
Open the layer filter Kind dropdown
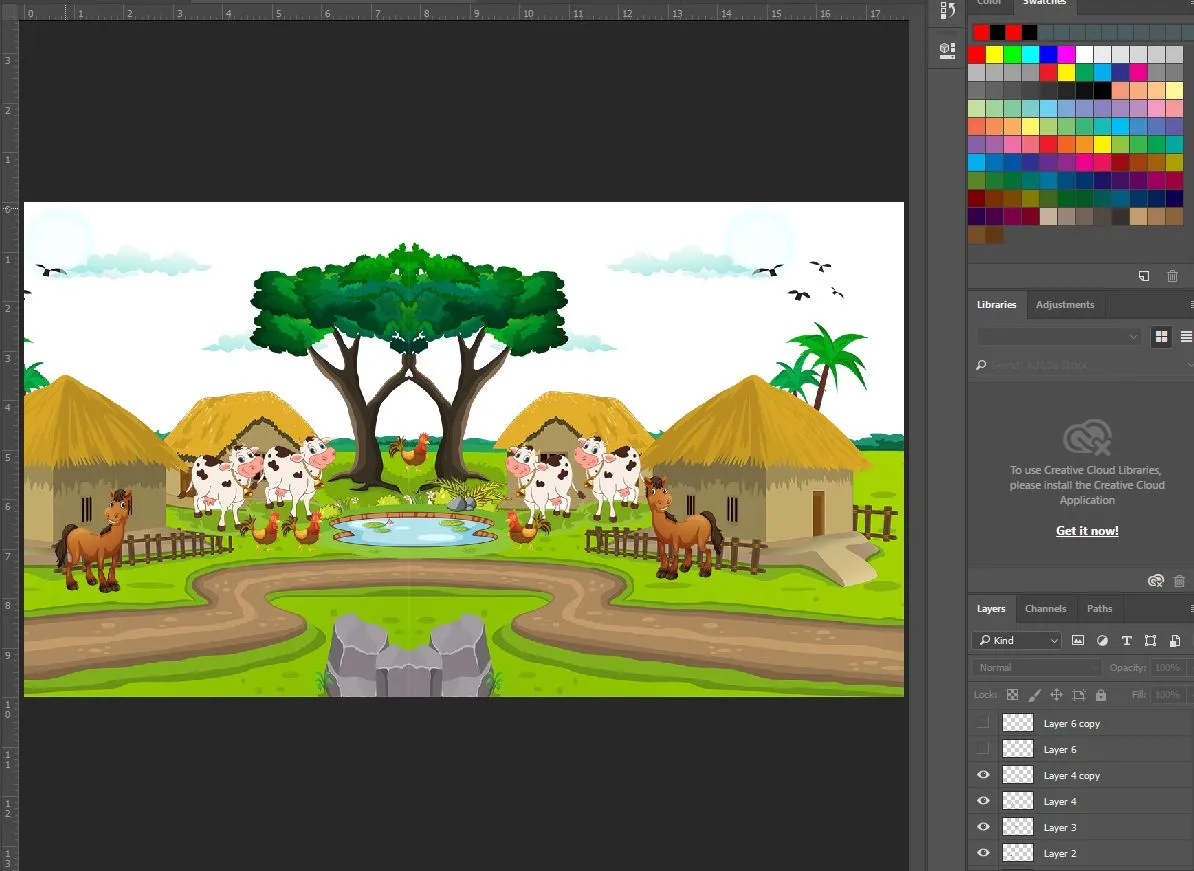(x=1016, y=640)
